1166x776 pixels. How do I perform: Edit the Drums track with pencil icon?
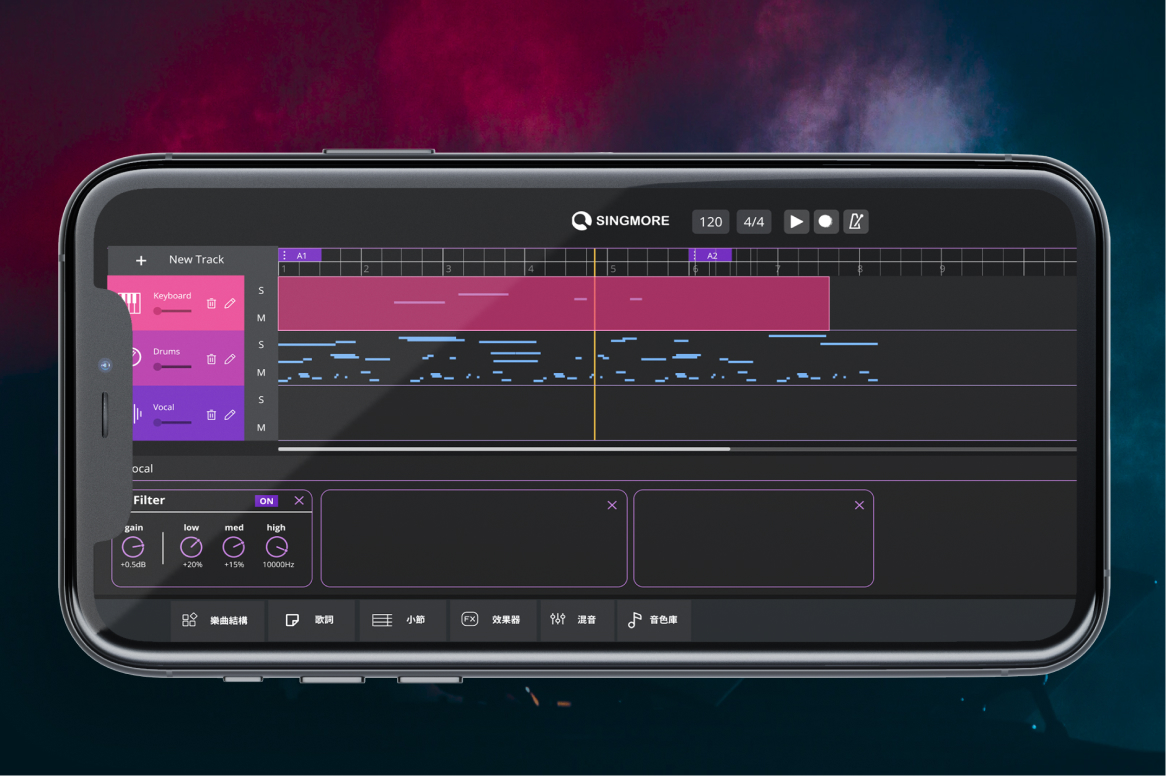coord(230,359)
